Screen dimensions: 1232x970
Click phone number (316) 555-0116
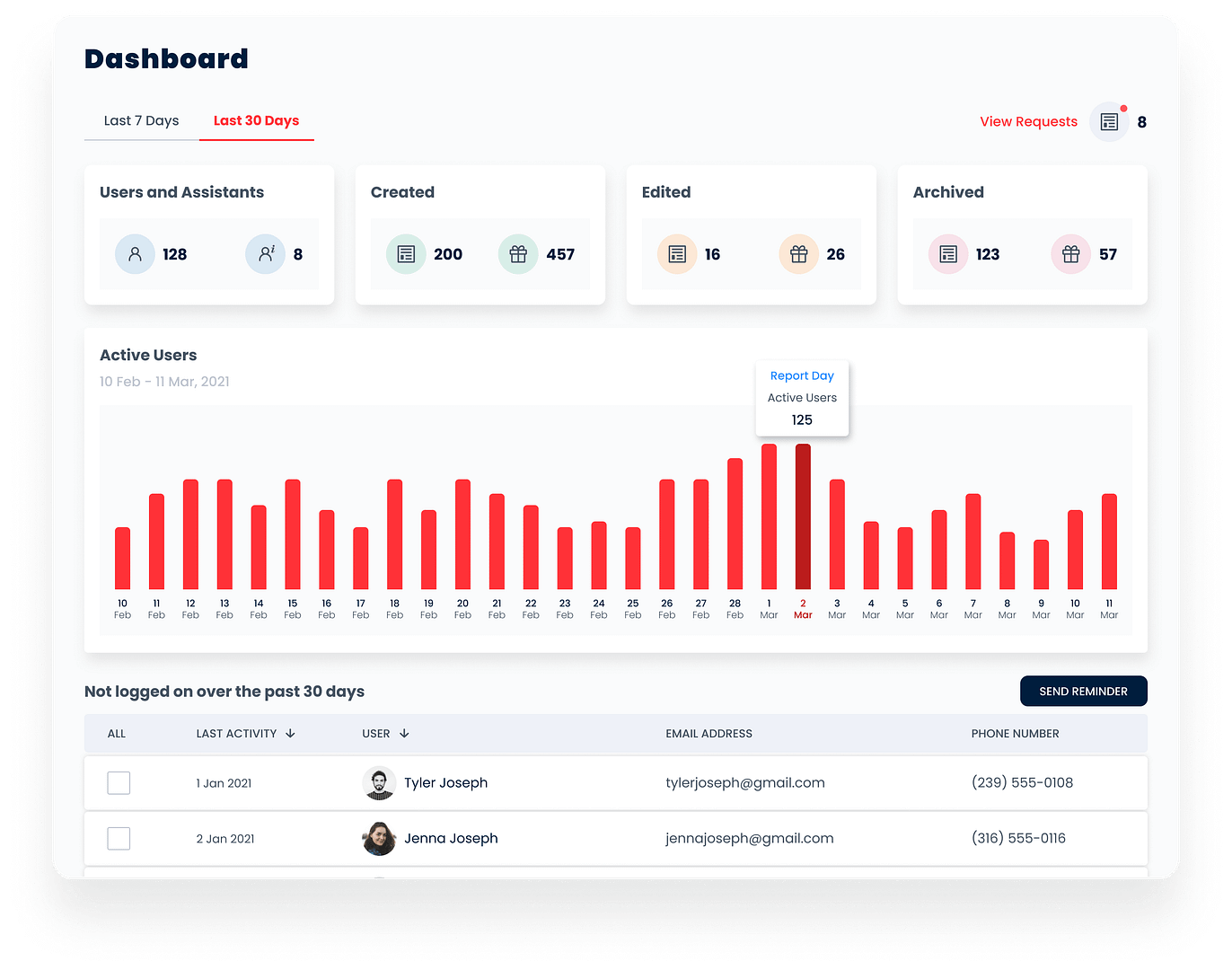pyautogui.click(x=1018, y=839)
